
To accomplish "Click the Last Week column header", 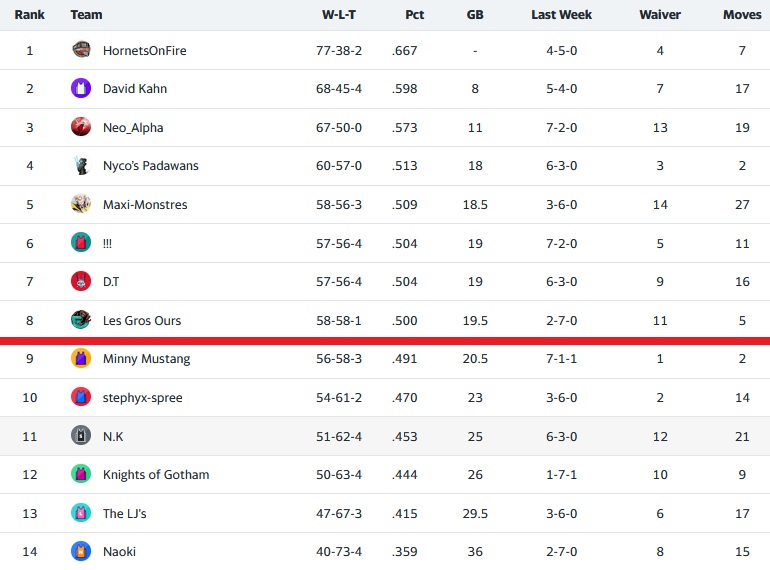I will [x=561, y=15].
